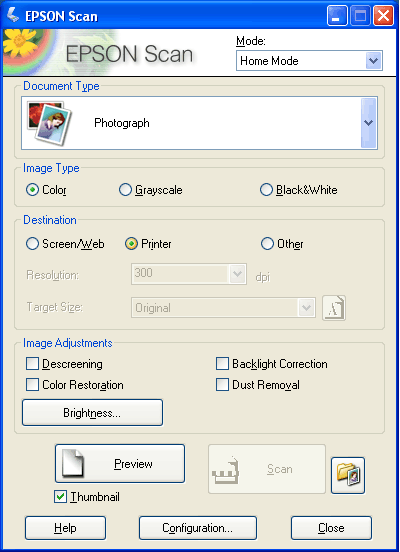Screen dimensions: 400x552
Task: Minimize the EPSON Scan window
Action: 337,15
